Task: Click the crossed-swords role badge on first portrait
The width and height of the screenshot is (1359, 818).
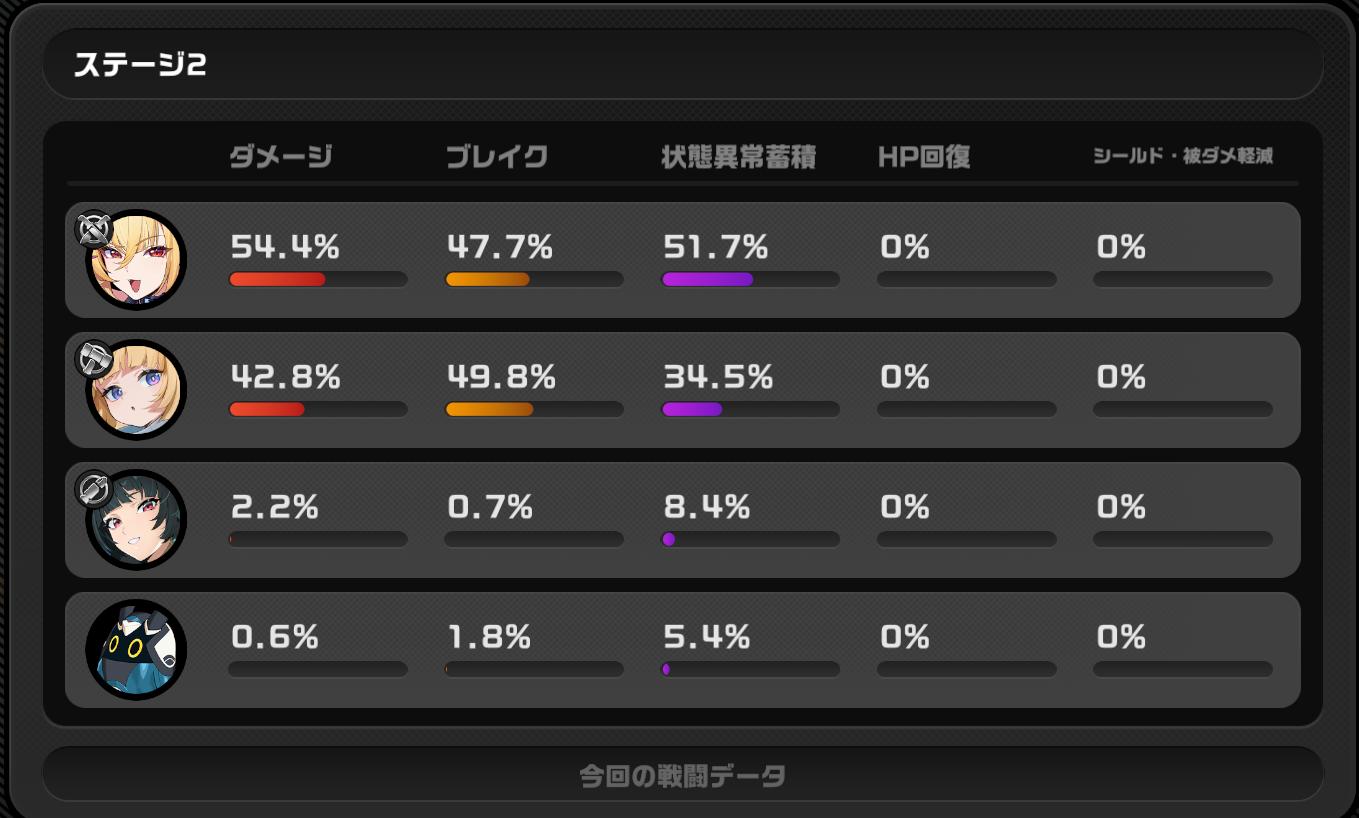Action: click(x=94, y=230)
